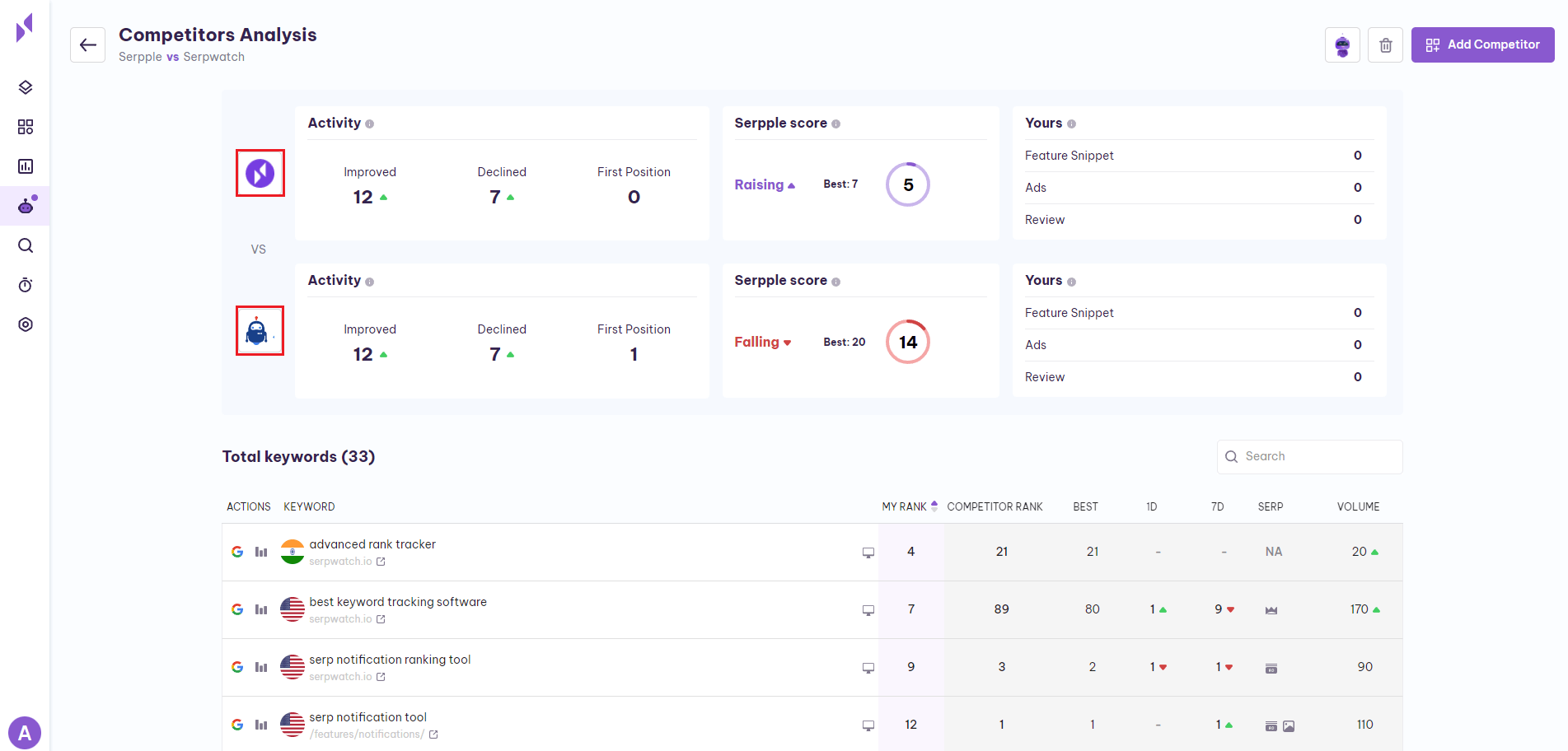Click the Total keywords (33) heading

(298, 457)
